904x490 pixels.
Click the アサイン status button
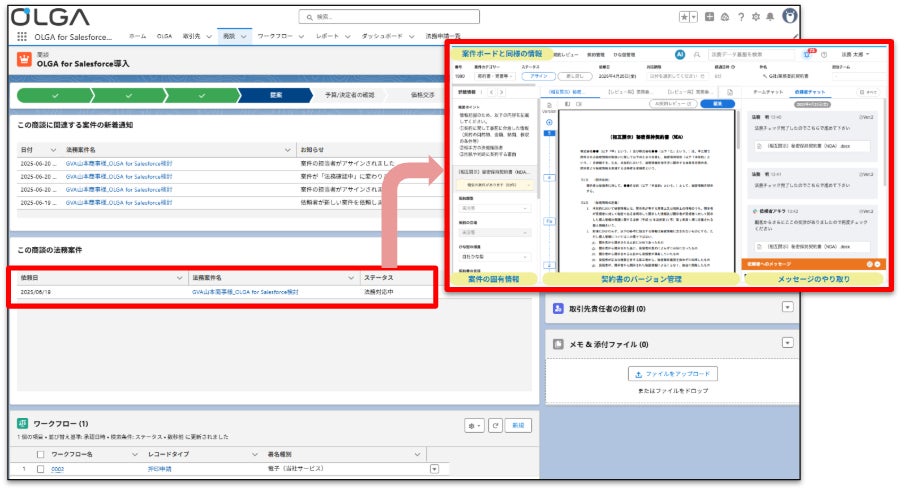[538, 76]
